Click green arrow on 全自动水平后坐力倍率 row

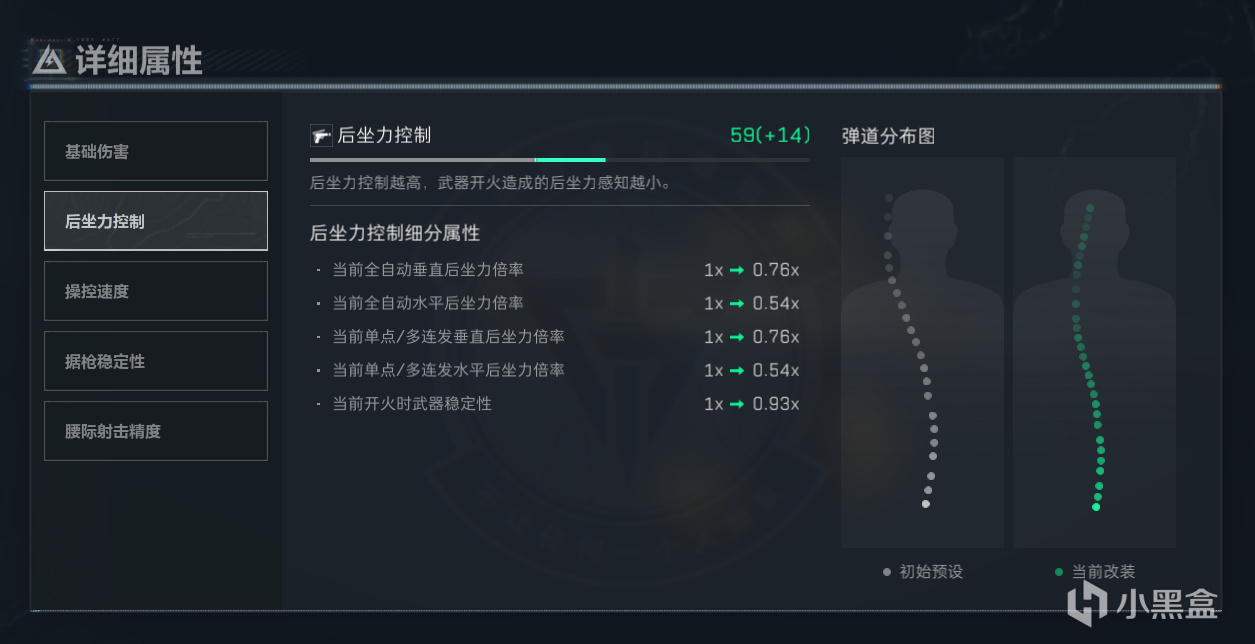(x=736, y=303)
